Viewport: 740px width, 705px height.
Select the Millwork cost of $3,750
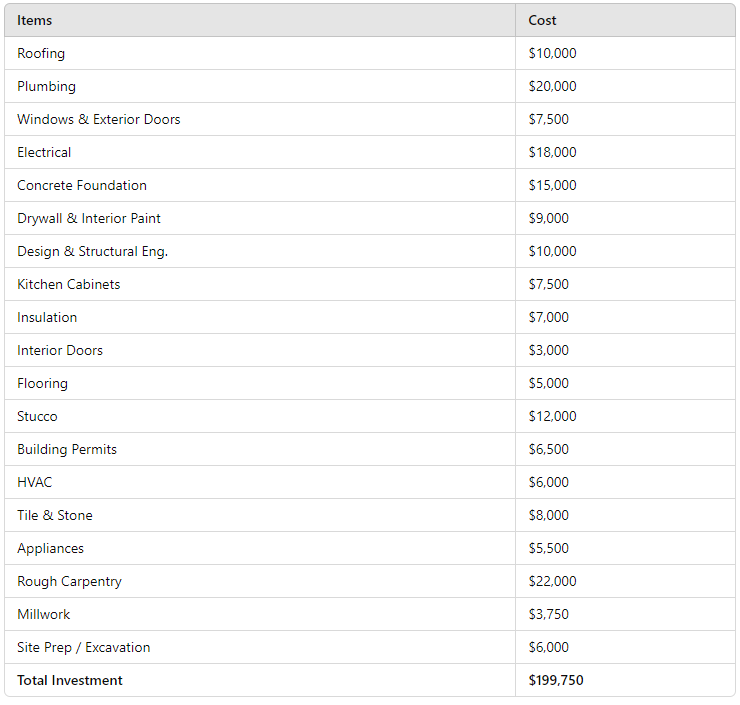coord(548,614)
